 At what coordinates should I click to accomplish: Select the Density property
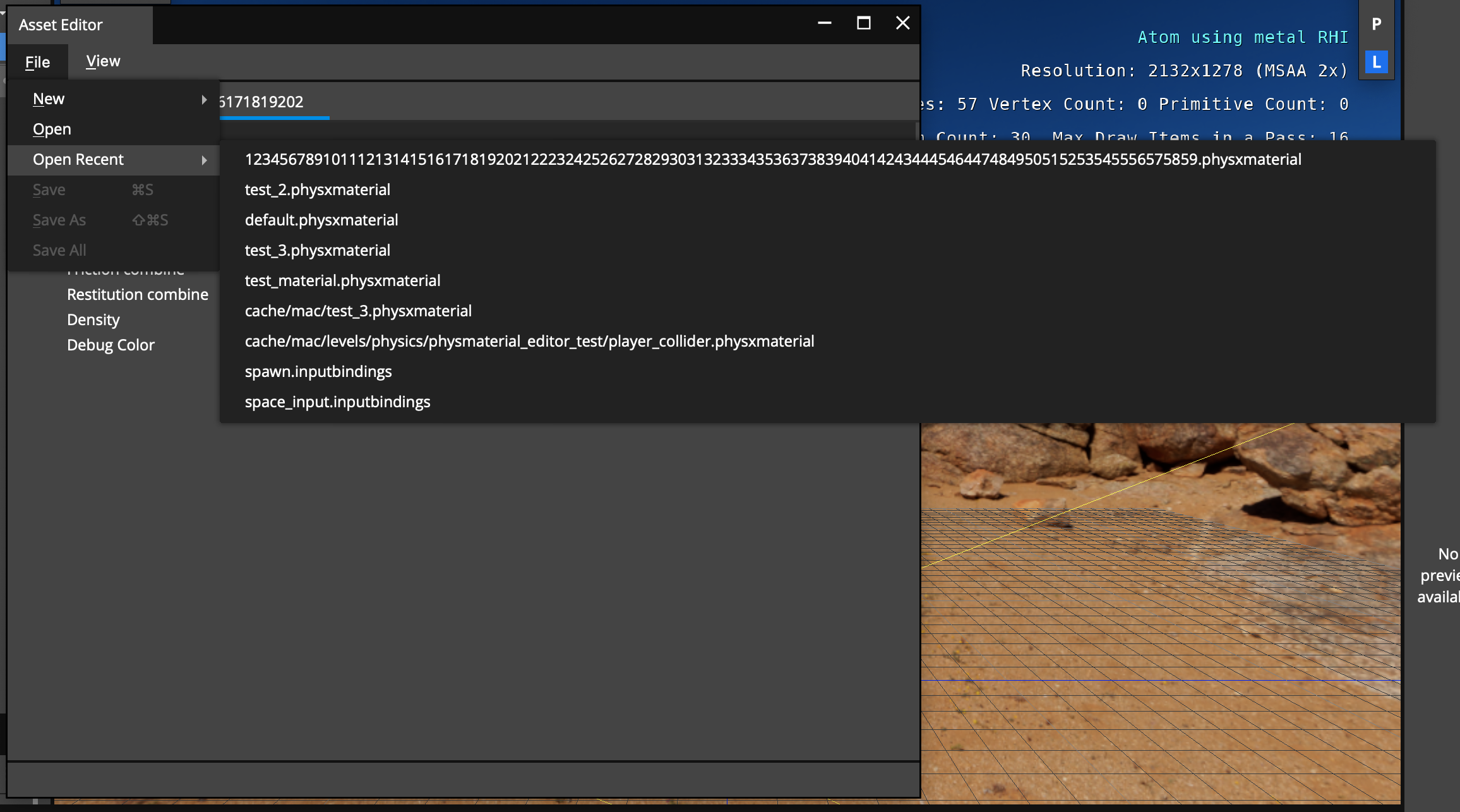[93, 319]
